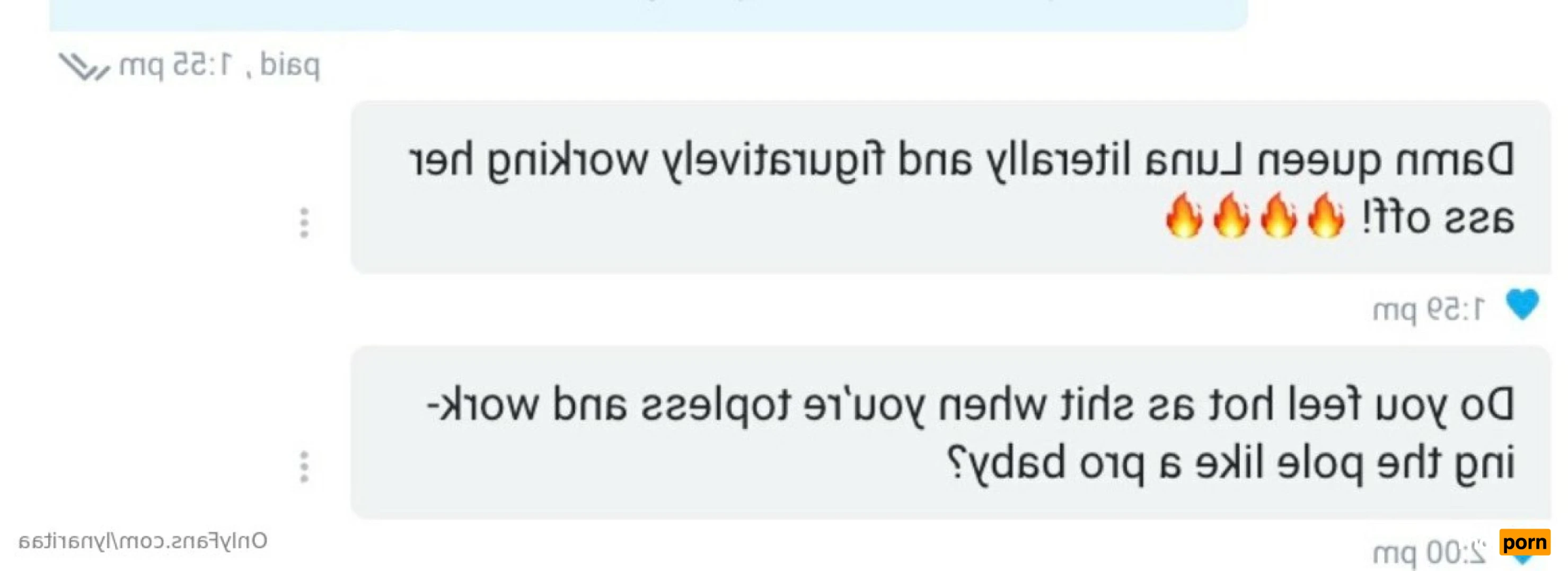Click the 1:59 pm timestamp
Viewport: 1568px width, 571px height.
click(x=1429, y=310)
